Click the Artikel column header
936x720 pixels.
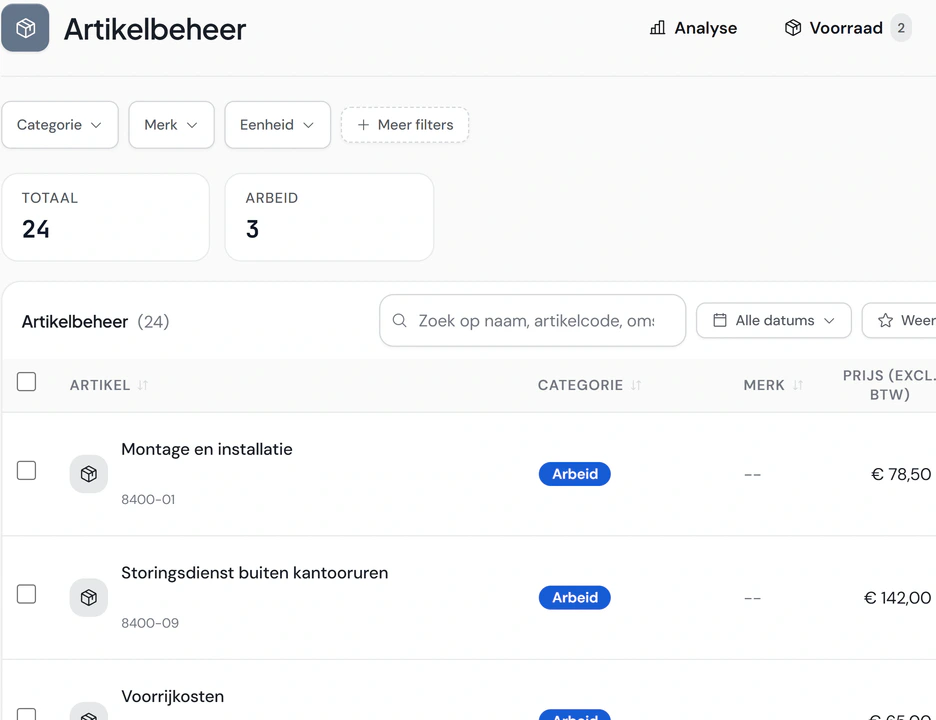(x=100, y=385)
